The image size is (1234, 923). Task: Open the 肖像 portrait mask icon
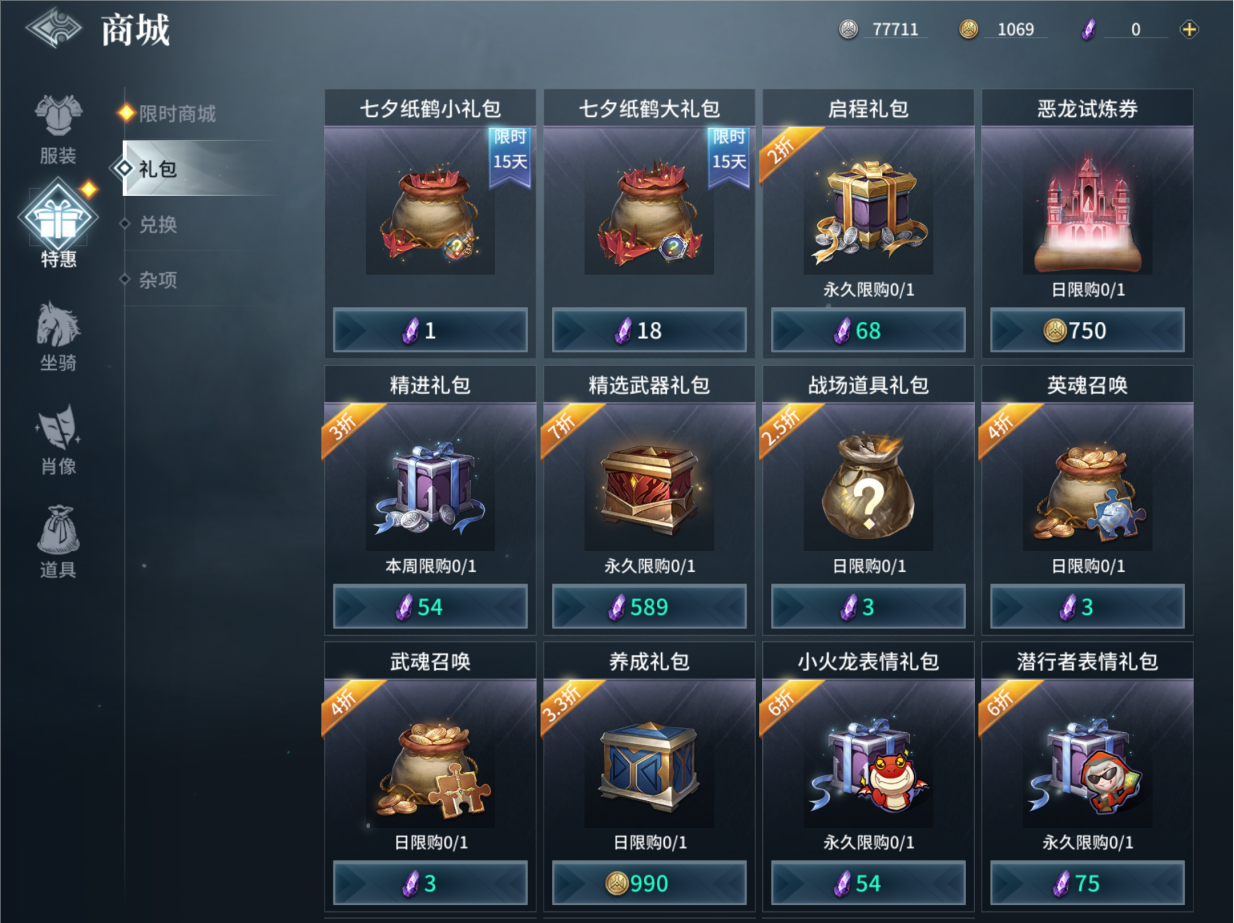tap(57, 428)
